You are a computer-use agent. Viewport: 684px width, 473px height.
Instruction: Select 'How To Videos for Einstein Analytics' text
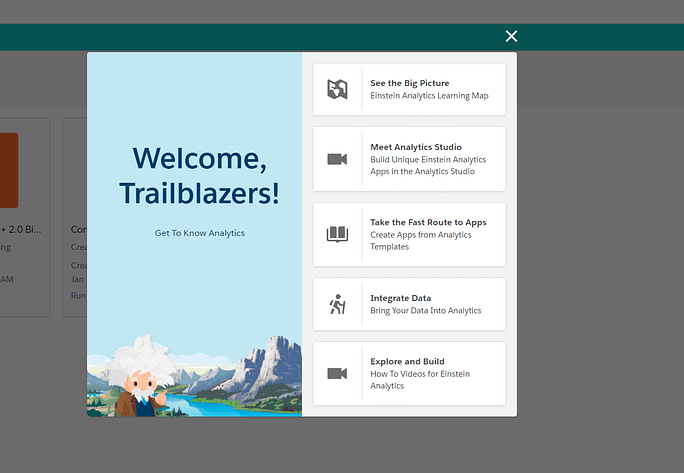click(x=420, y=380)
